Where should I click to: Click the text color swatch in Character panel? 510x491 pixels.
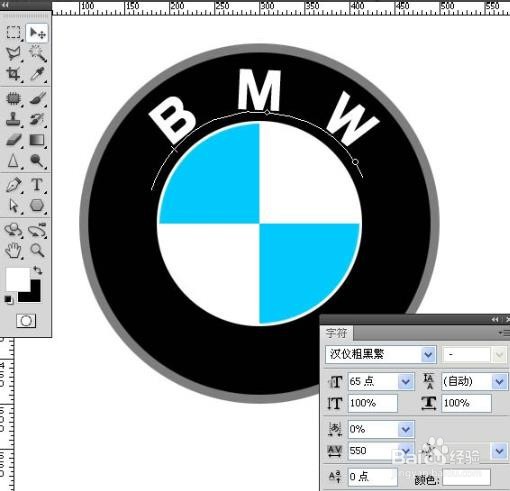[x=466, y=477]
